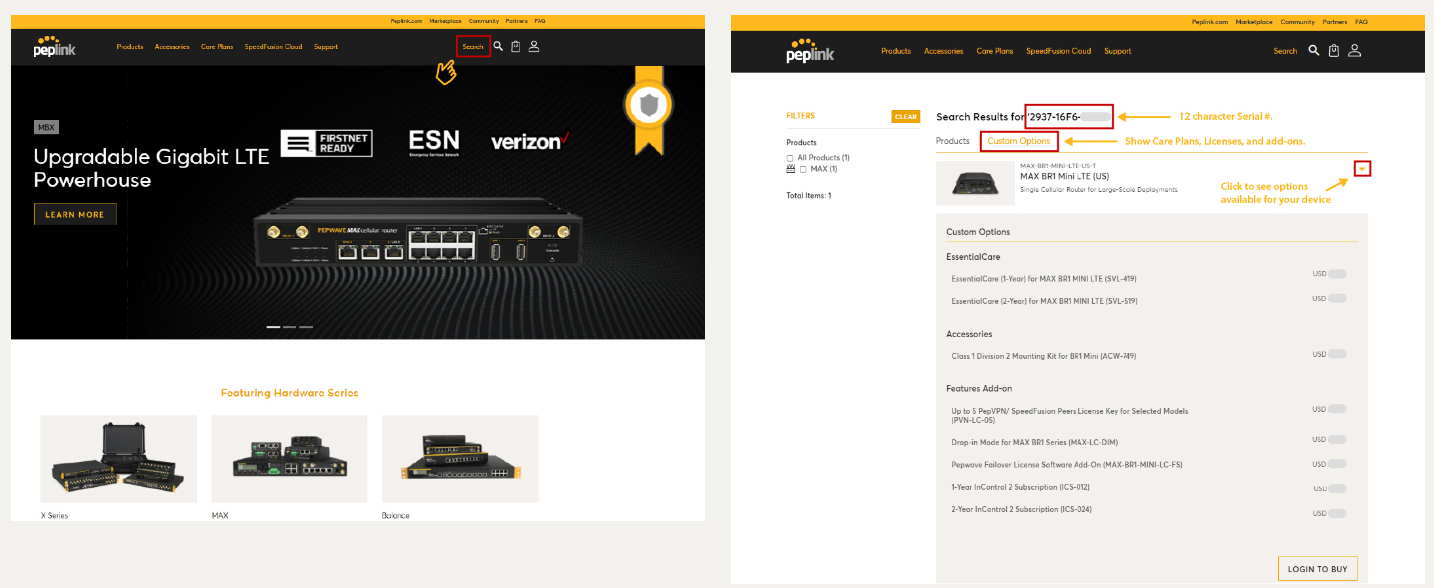This screenshot has height=588, width=1434.
Task: Open SpeedFusion Cloud menu in left screenshot
Action: tap(273, 47)
